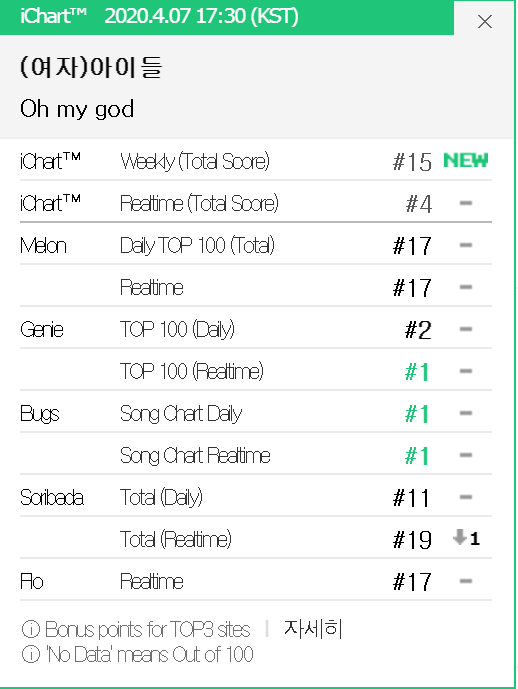Click the artist name (여자)아이들

91,68
